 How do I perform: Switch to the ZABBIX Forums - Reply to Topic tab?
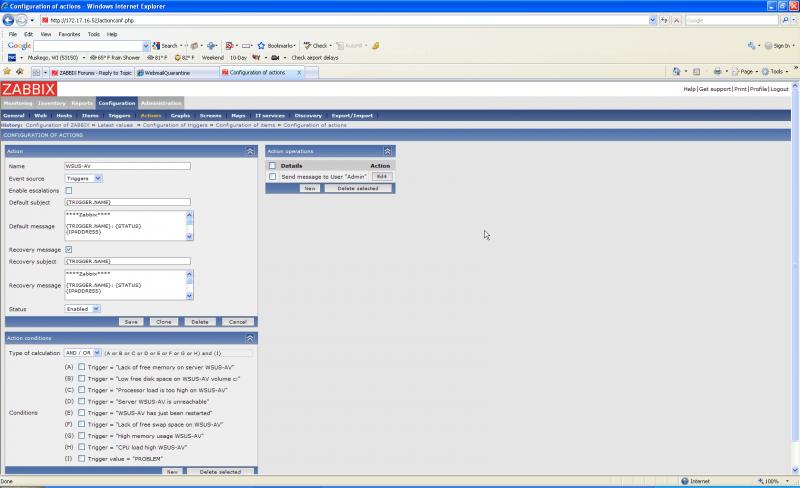pyautogui.click(x=92, y=73)
